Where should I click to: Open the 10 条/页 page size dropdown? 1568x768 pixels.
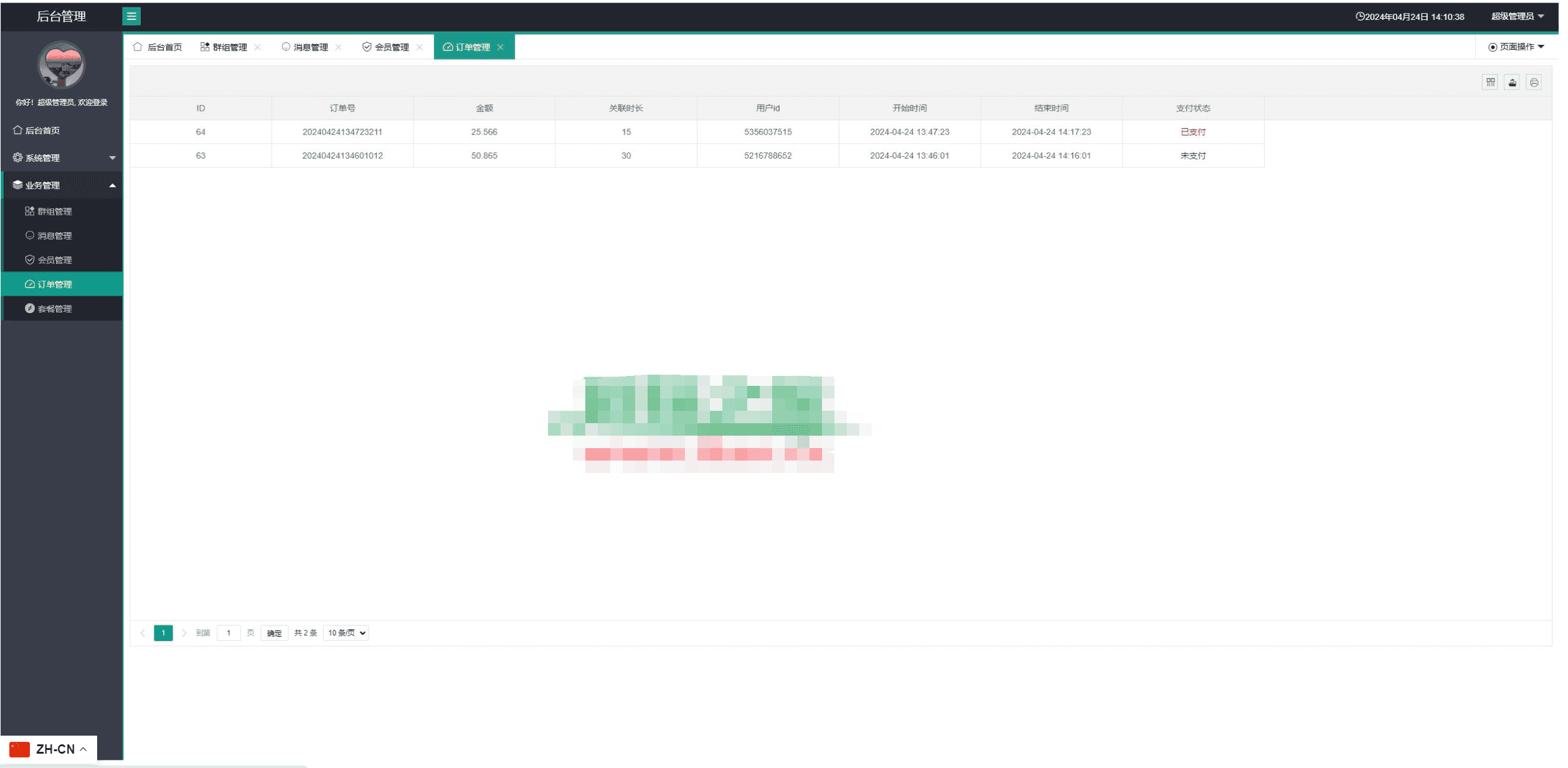click(x=346, y=633)
